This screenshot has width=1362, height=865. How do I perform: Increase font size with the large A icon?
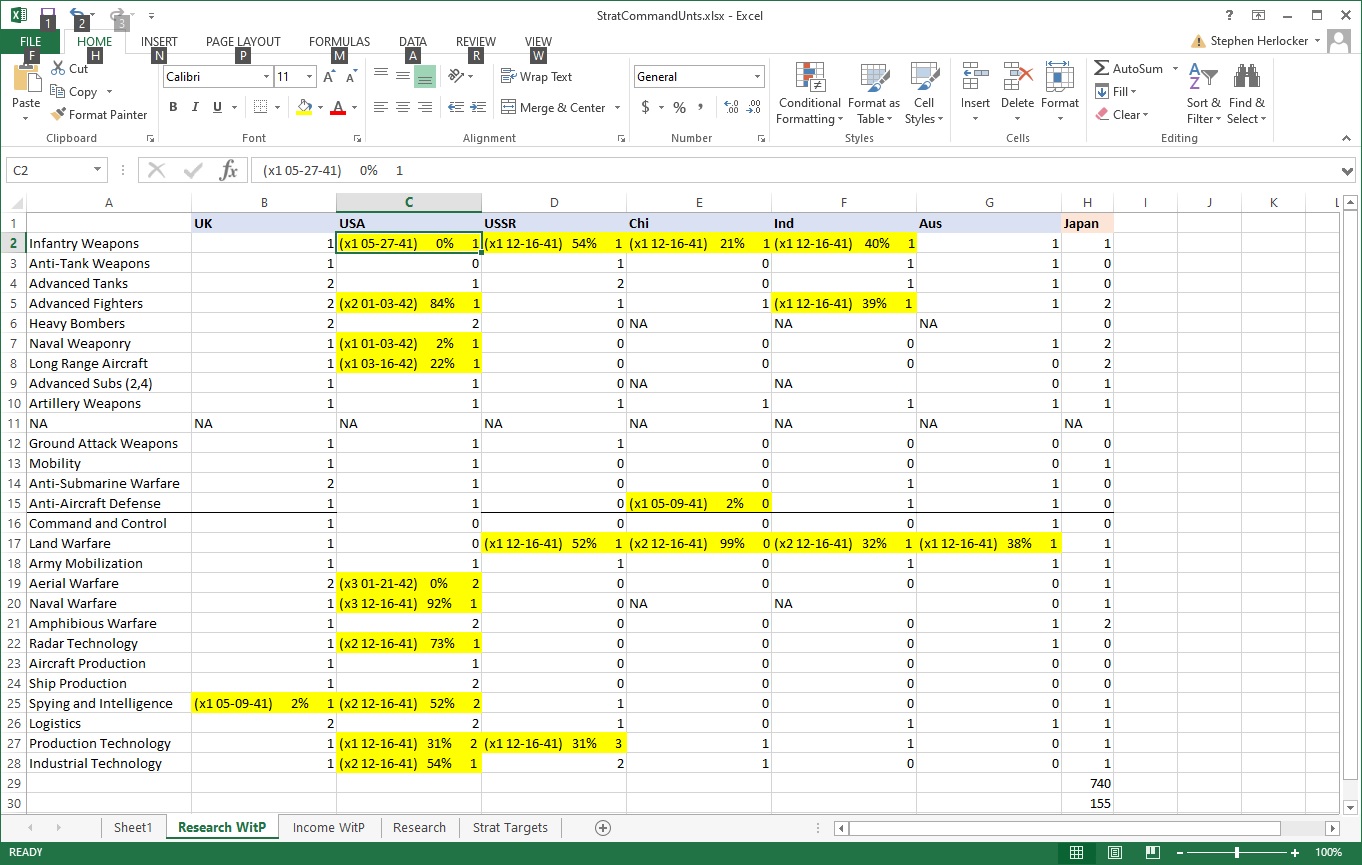click(x=329, y=77)
